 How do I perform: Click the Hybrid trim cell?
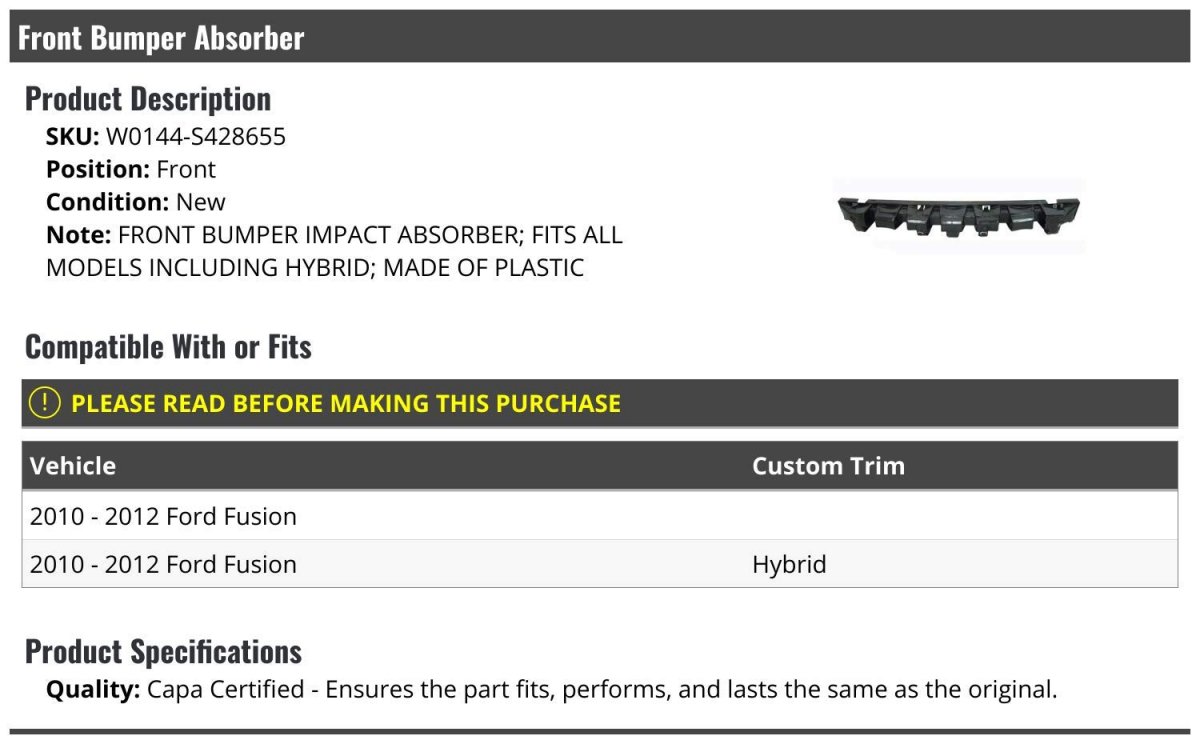tap(789, 564)
